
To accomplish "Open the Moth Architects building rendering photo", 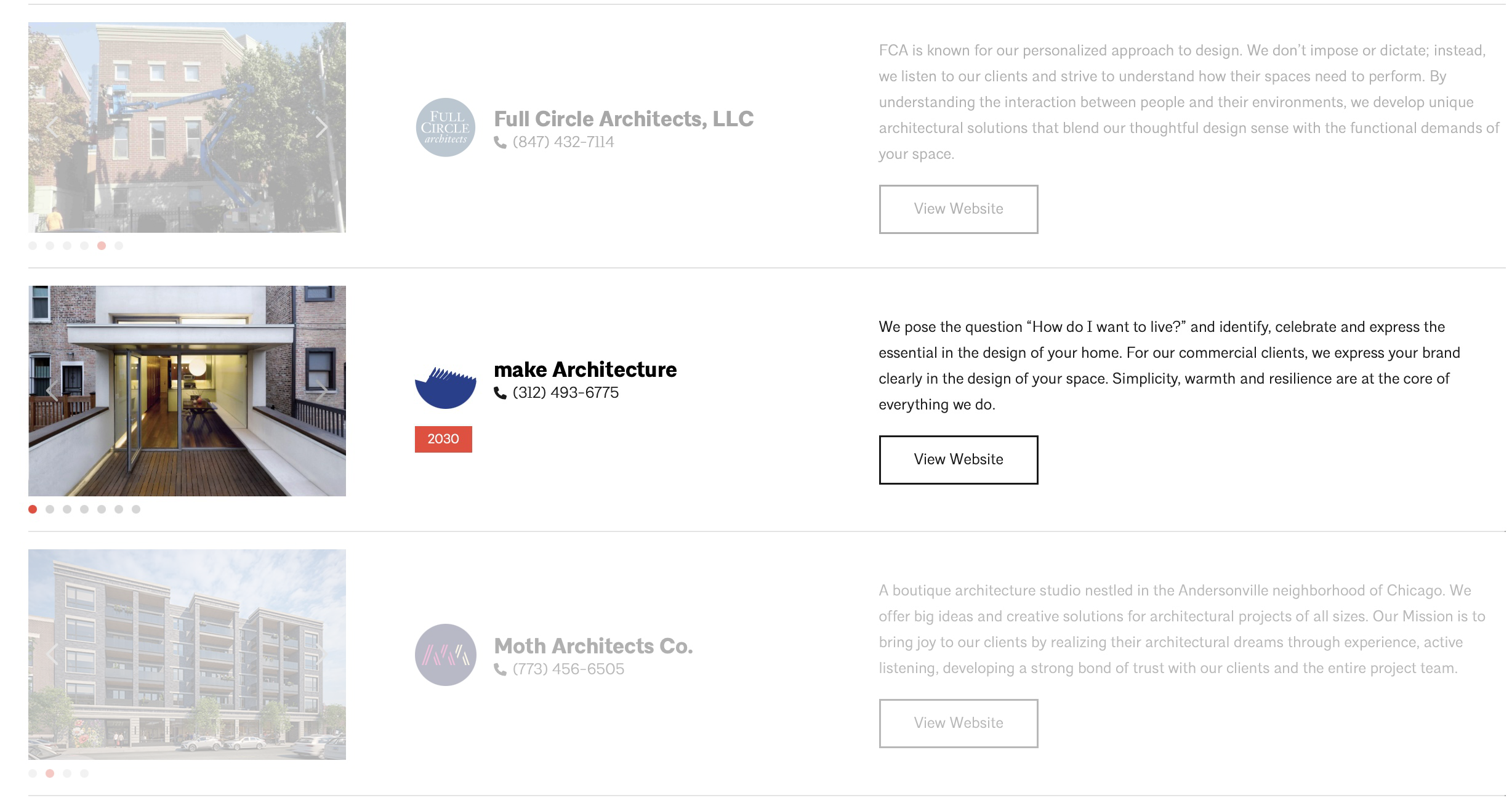I will click(187, 654).
